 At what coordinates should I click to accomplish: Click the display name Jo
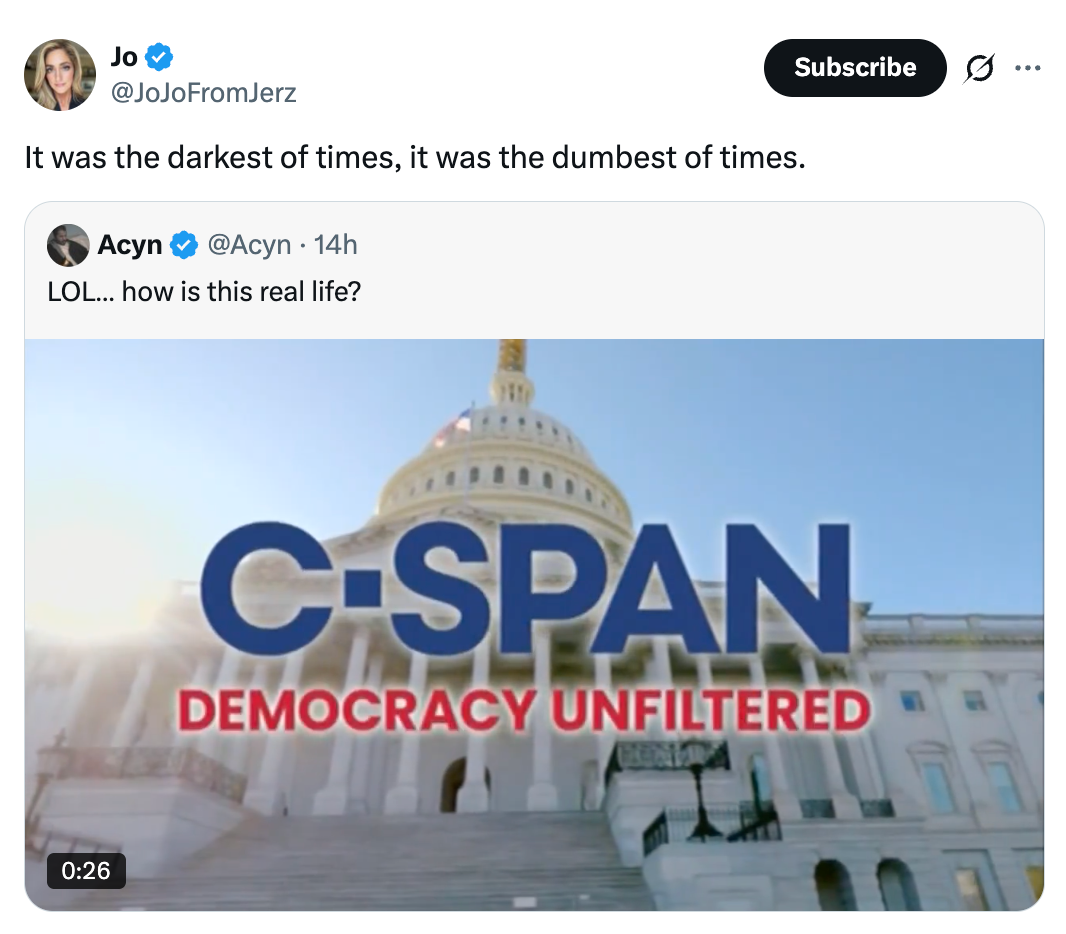point(124,56)
